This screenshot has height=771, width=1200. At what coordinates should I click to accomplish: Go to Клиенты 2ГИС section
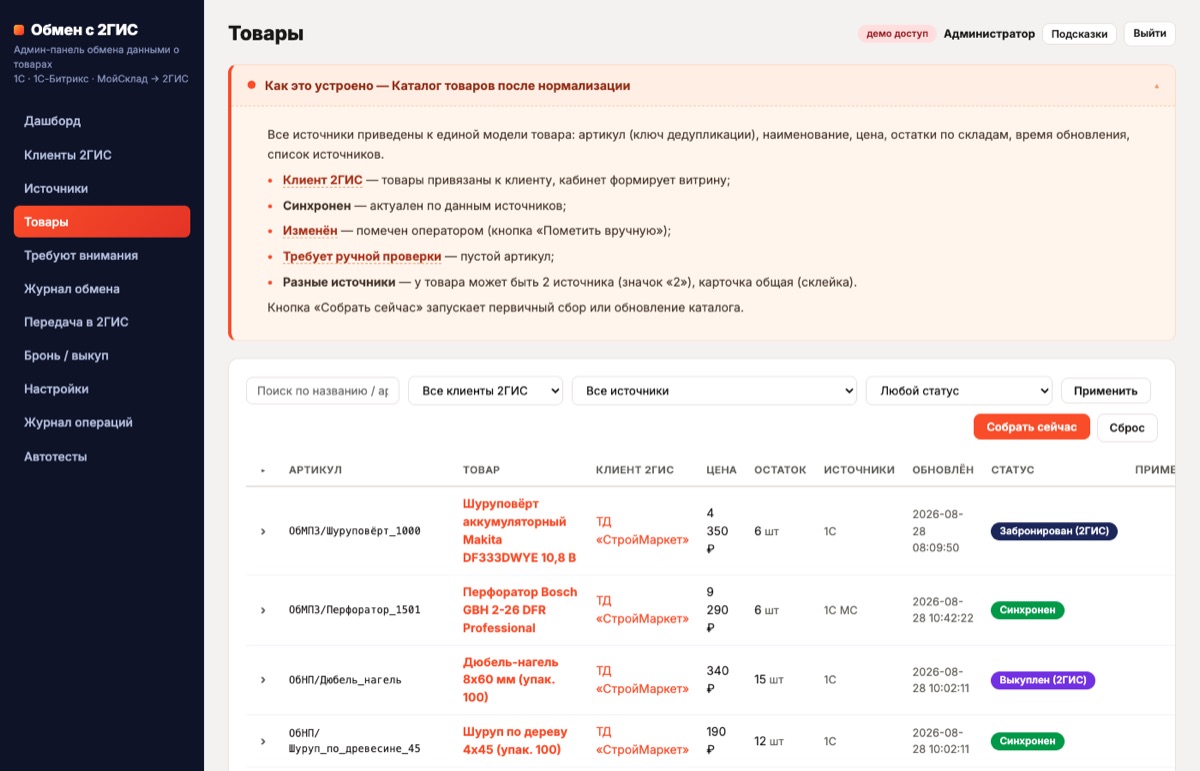[x=102, y=155]
